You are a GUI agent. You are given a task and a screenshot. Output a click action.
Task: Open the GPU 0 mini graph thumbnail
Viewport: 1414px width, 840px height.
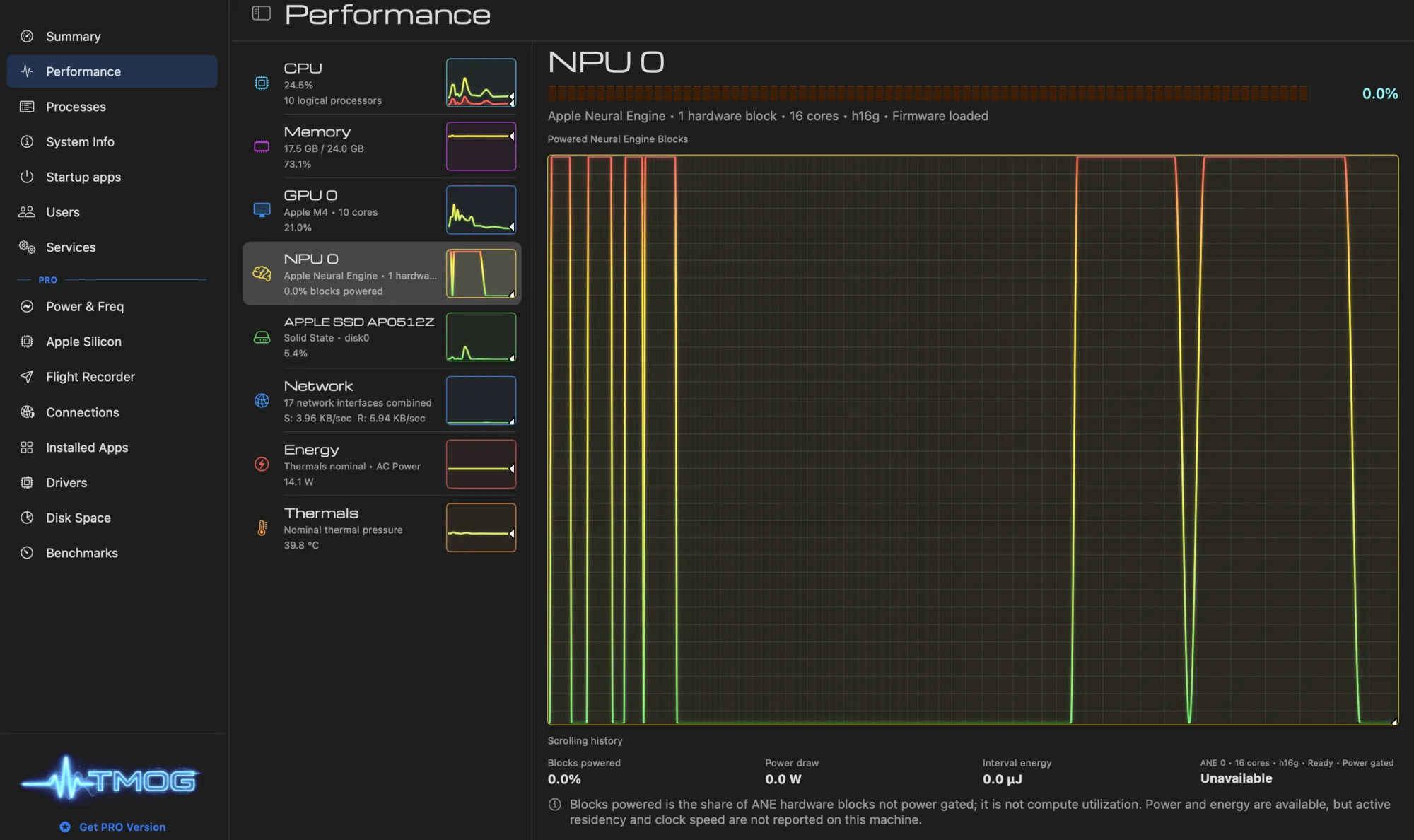pos(481,210)
